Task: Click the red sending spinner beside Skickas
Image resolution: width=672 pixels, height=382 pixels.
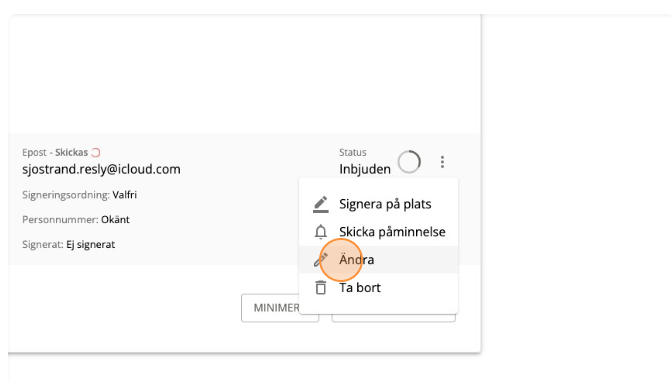Action: [96, 152]
